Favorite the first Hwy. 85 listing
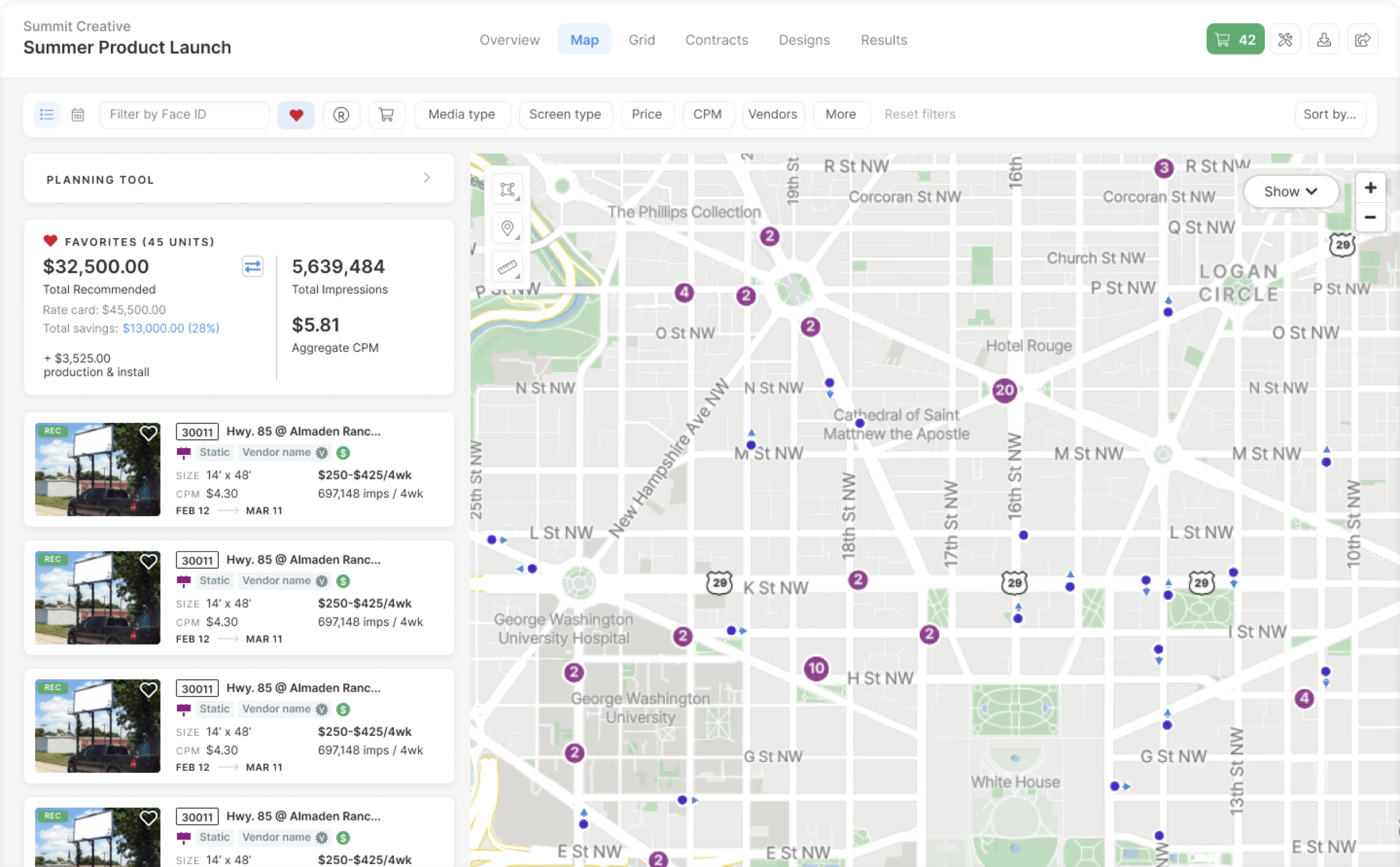Image resolution: width=1400 pixels, height=867 pixels. pos(149,433)
